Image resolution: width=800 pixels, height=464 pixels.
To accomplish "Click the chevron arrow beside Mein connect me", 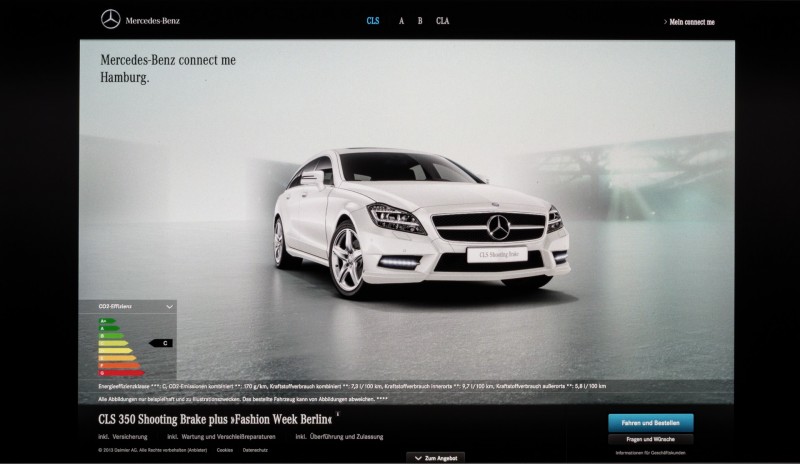I will point(665,22).
